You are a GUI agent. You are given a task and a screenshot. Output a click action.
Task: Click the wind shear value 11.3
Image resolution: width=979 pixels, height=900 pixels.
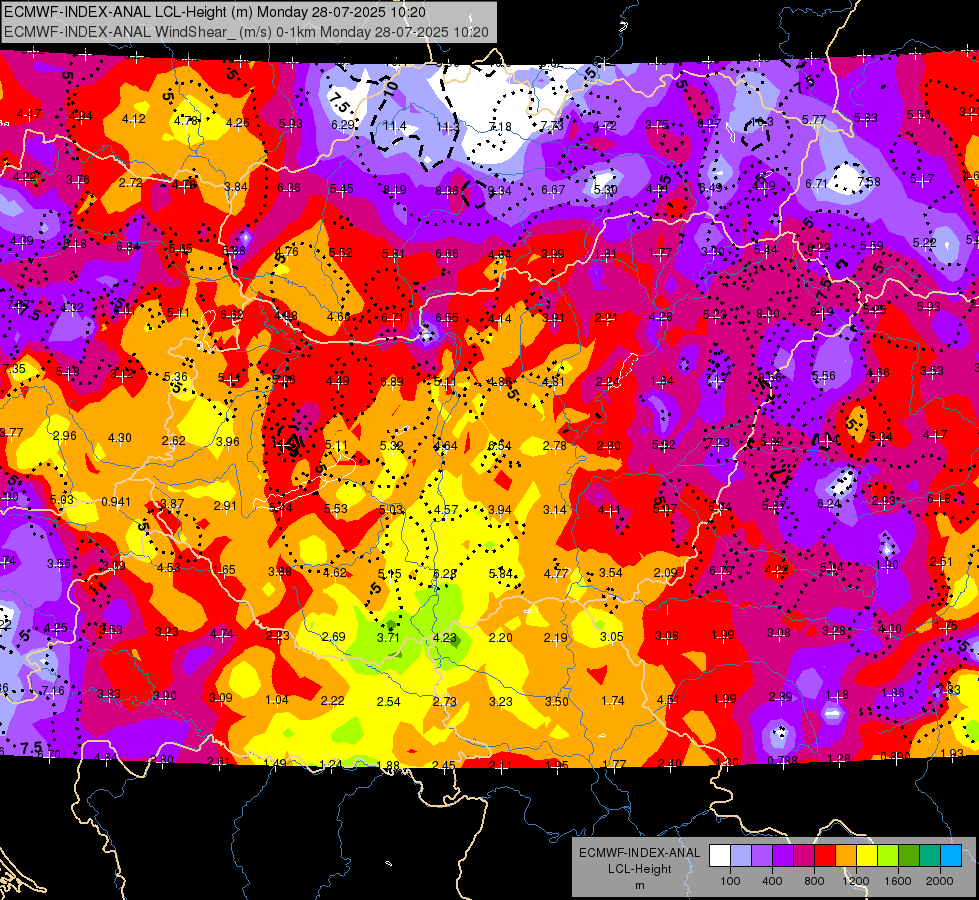point(447,127)
